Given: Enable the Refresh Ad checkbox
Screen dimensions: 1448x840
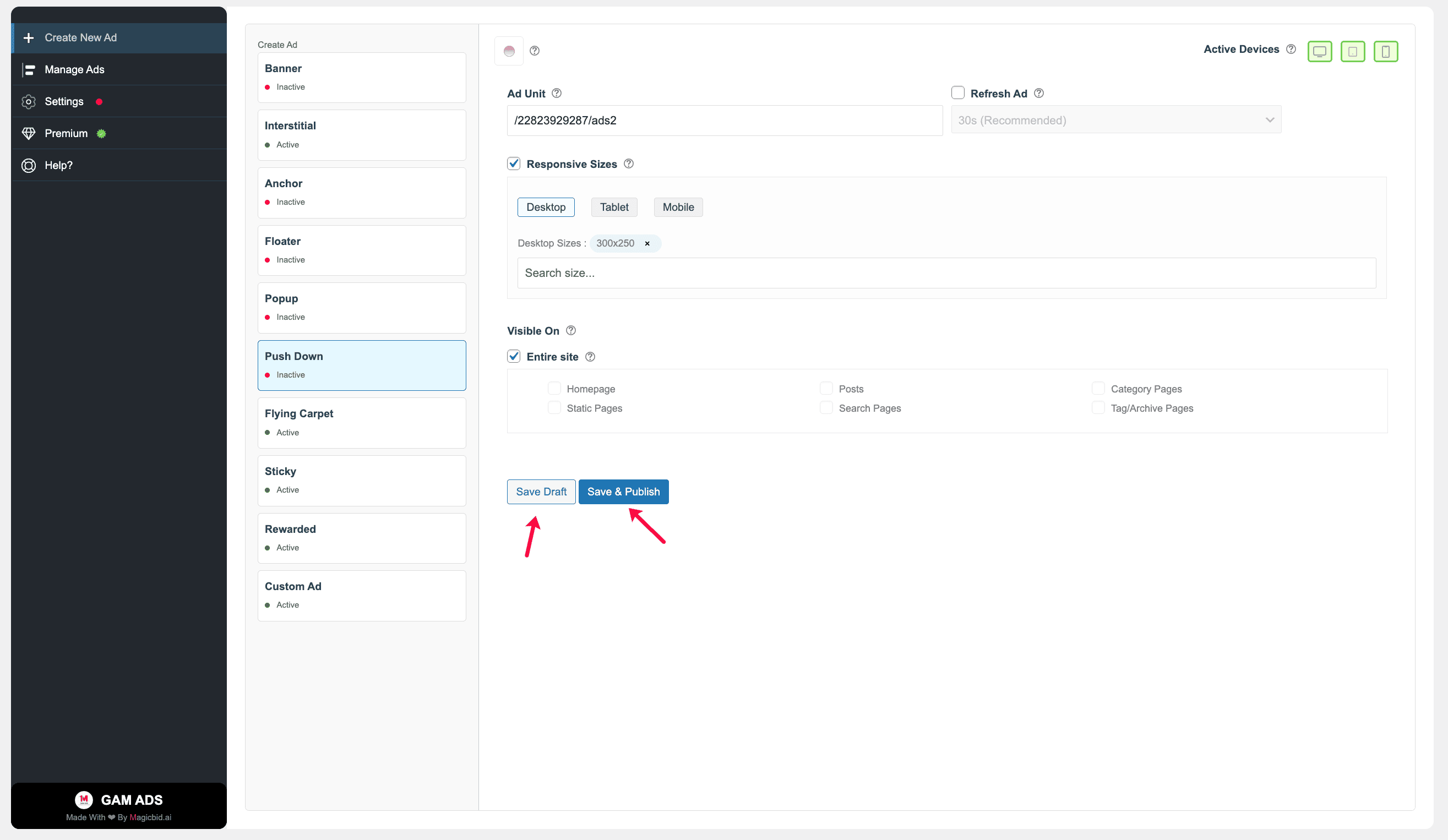Looking at the screenshot, I should point(957,92).
